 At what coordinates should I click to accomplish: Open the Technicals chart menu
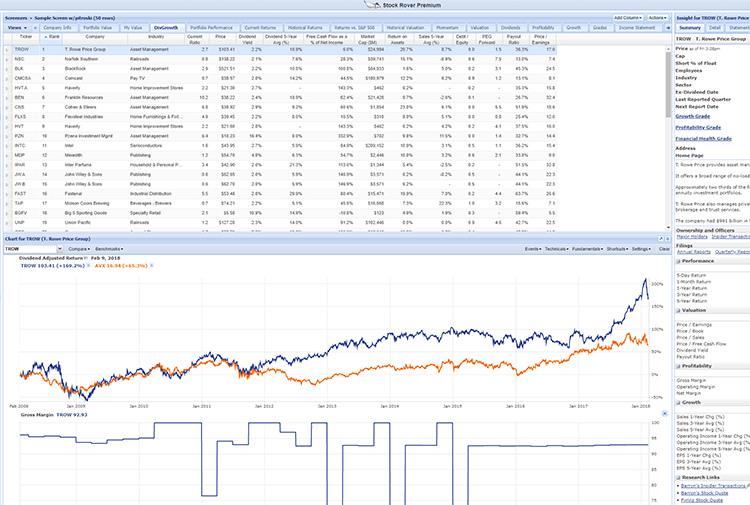click(x=557, y=249)
